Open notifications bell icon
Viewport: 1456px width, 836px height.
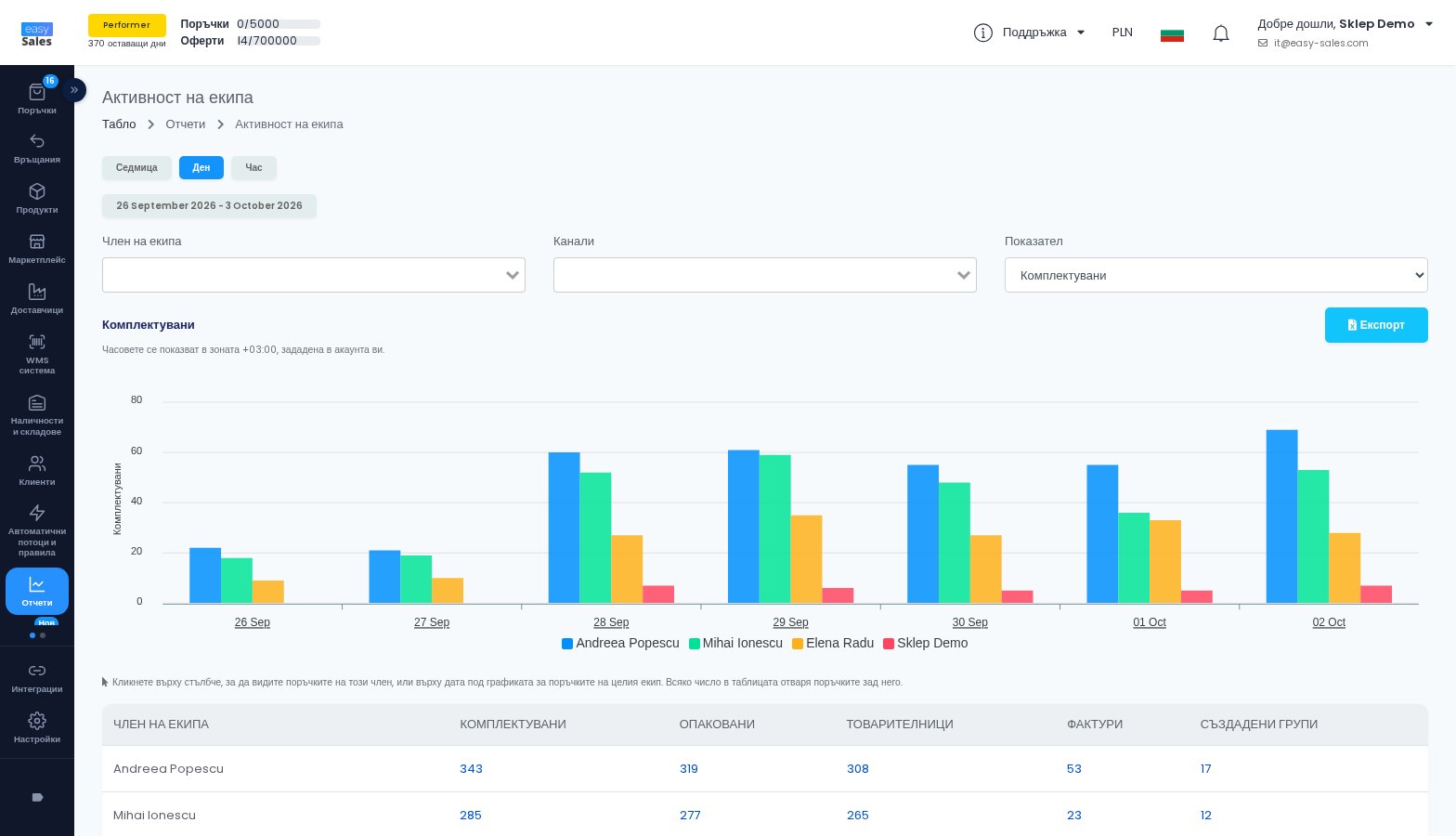[x=1221, y=33]
